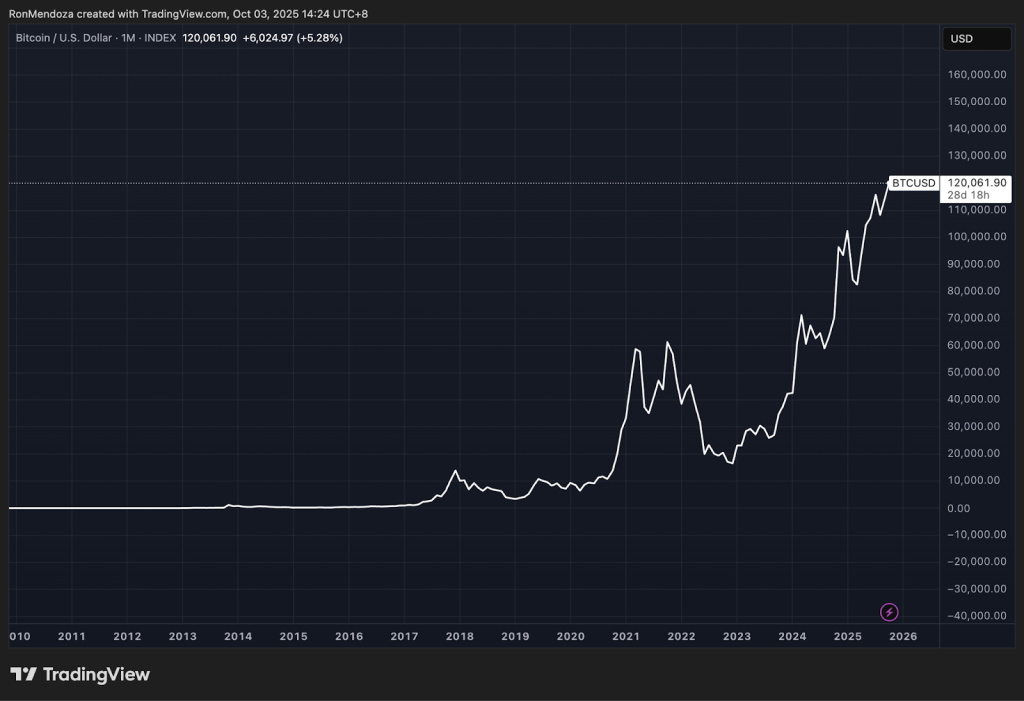Image resolution: width=1024 pixels, height=701 pixels.
Task: Toggle the USD currency button on price scale
Action: (x=976, y=38)
